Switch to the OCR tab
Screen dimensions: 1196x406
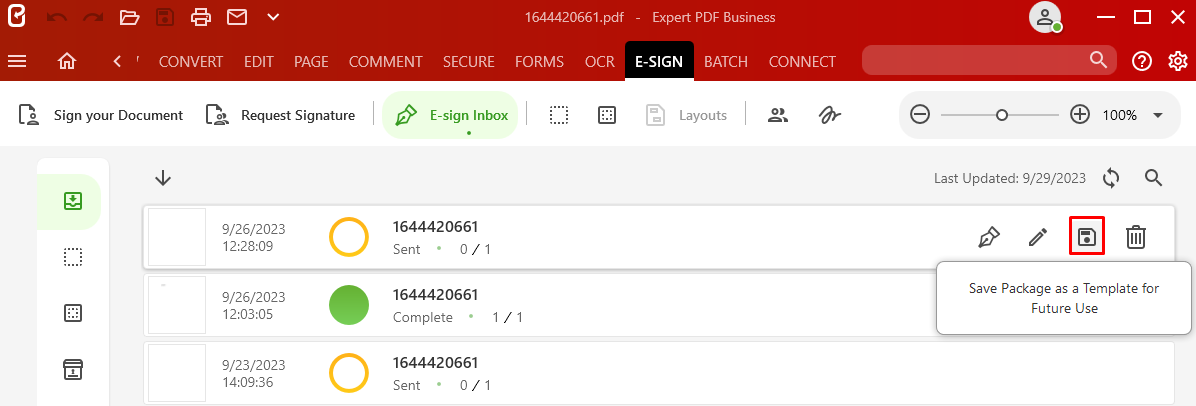tap(600, 62)
